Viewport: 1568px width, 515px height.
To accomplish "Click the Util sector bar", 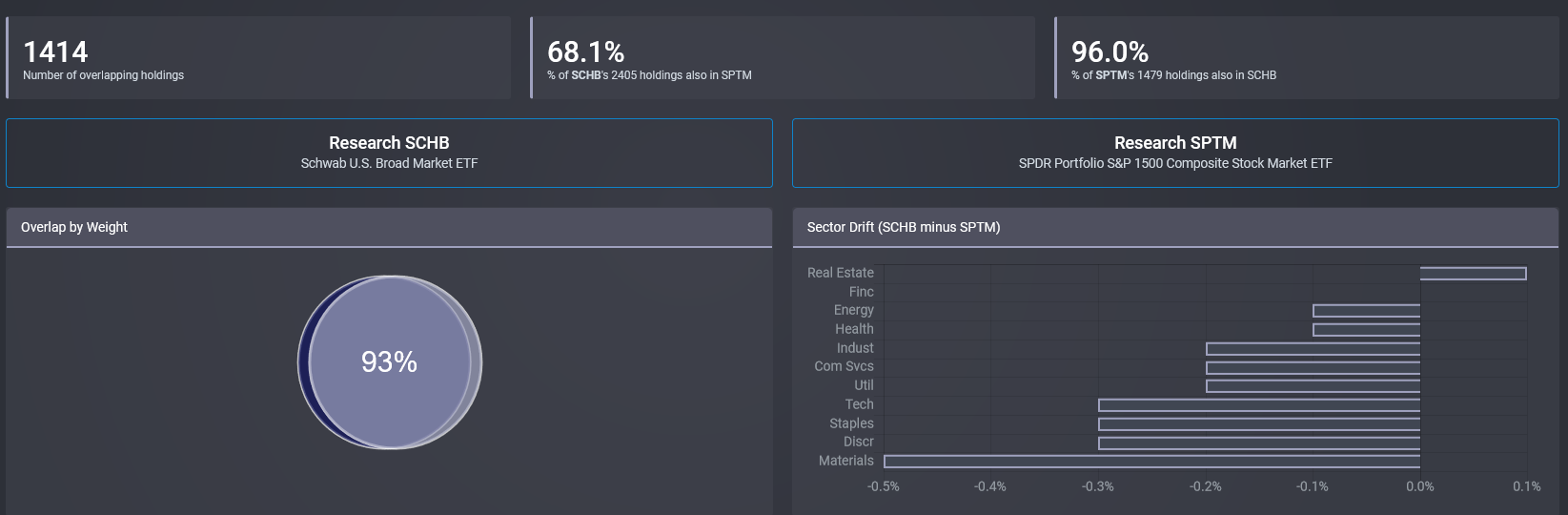I will pyautogui.click(x=1313, y=386).
